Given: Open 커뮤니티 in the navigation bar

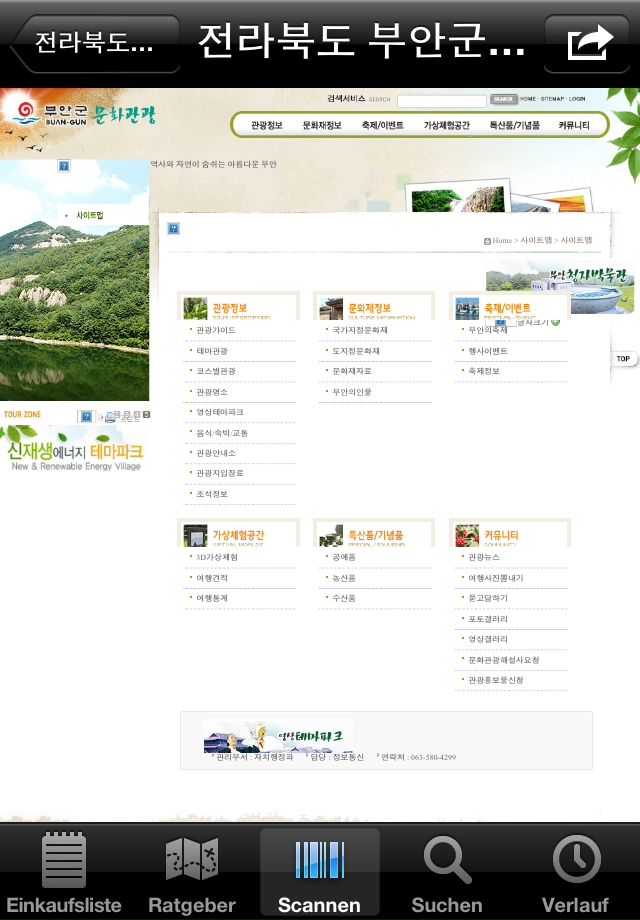Looking at the screenshot, I should tap(574, 126).
